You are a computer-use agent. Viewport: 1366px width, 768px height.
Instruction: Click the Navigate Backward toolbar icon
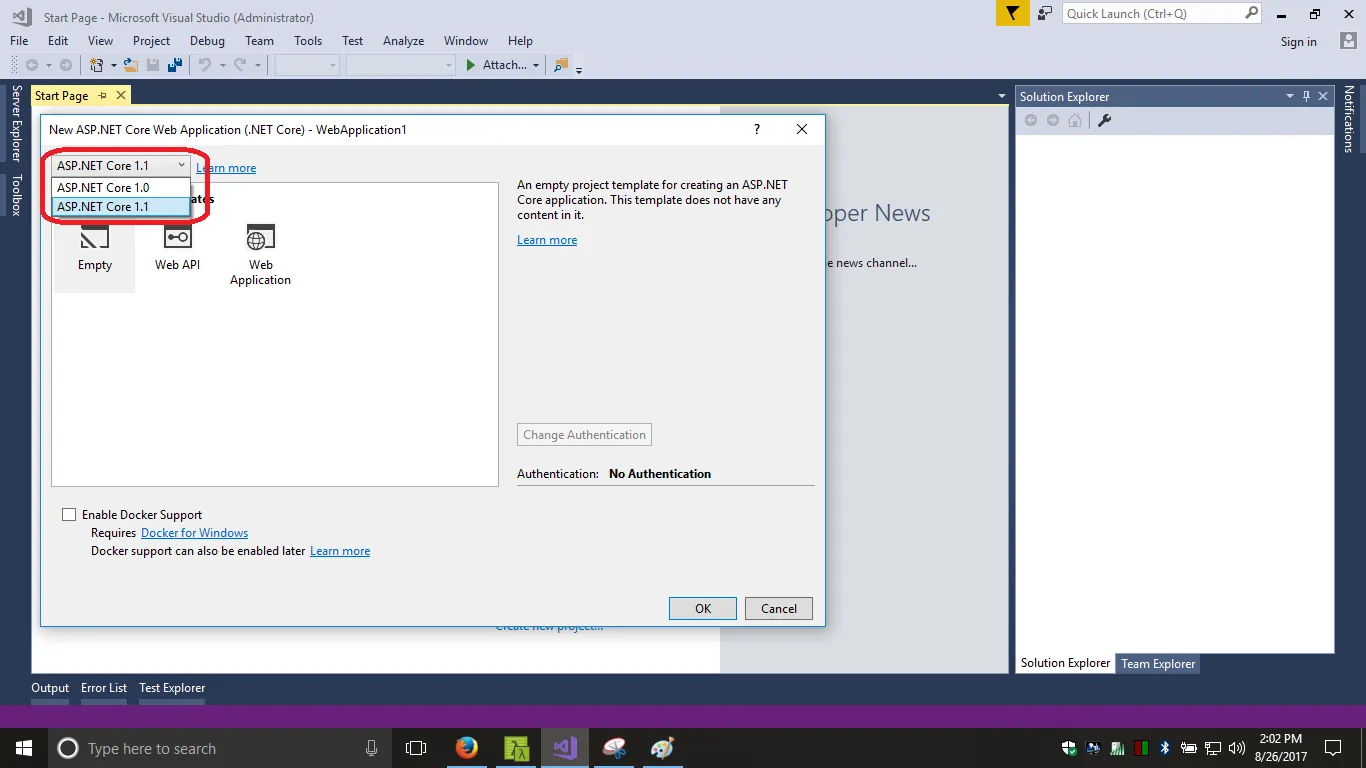click(32, 65)
